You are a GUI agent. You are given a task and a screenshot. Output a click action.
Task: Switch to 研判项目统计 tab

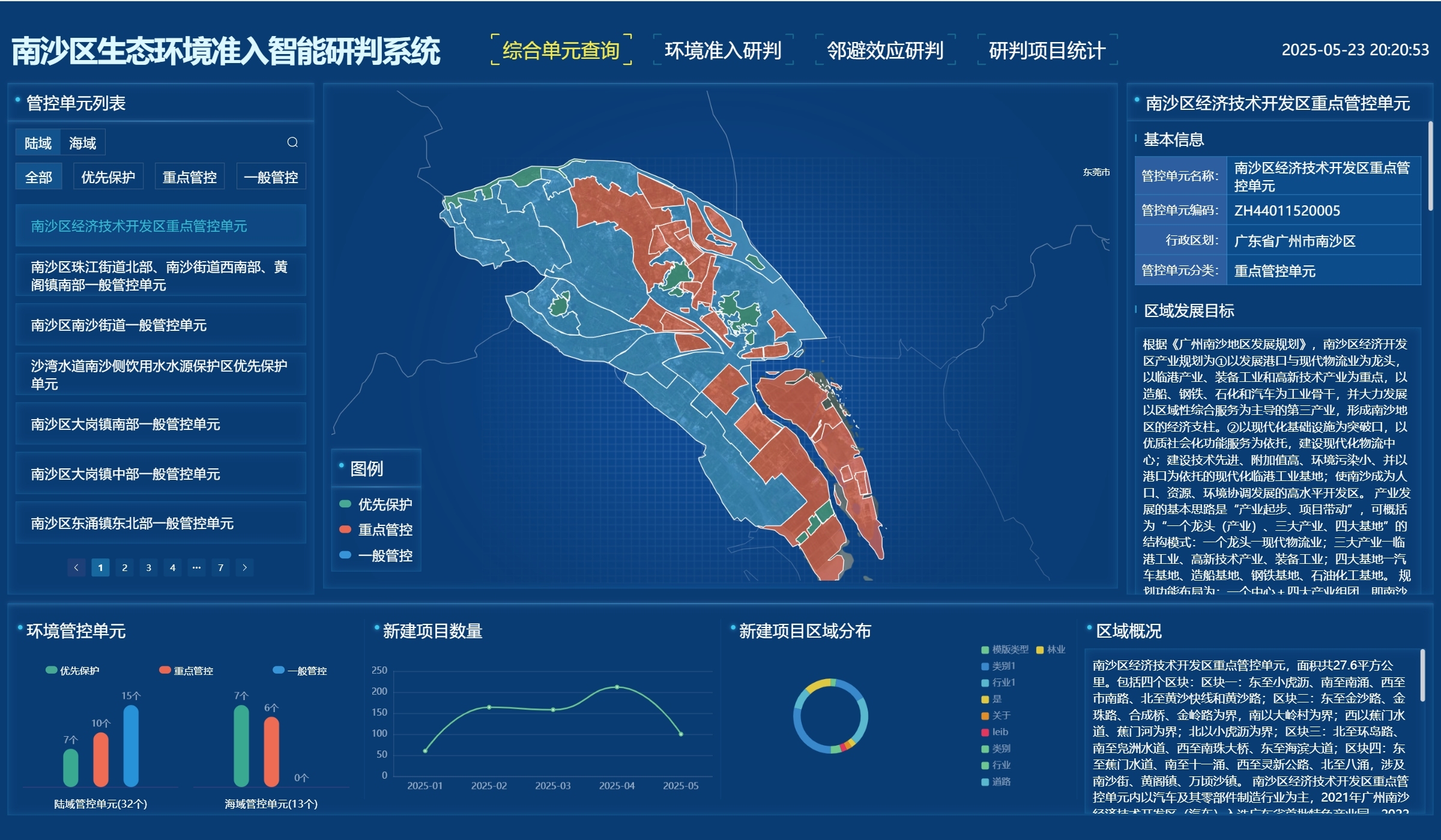point(1047,50)
